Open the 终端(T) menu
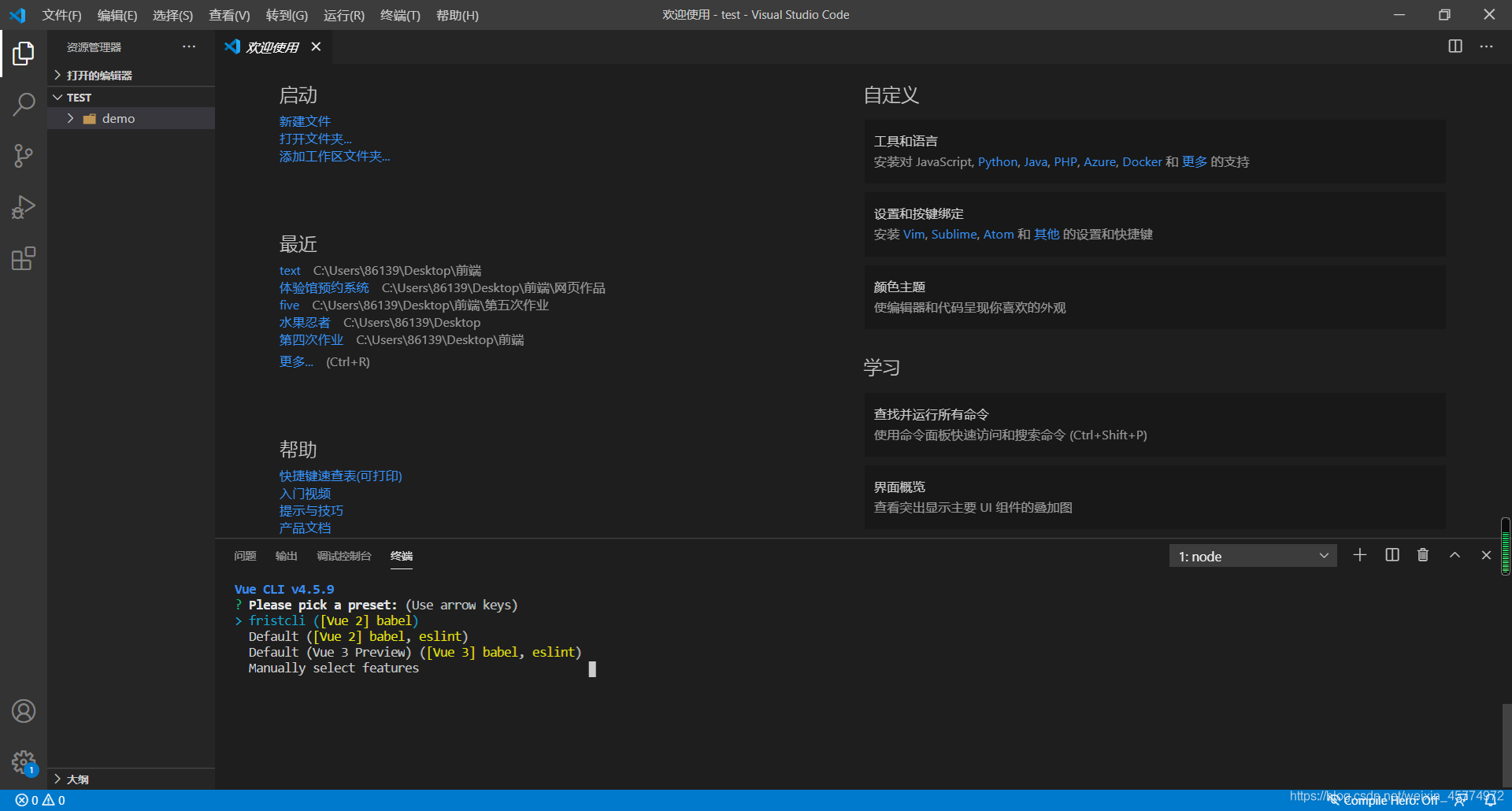Screen dimensions: 1512x811 [x=400, y=15]
